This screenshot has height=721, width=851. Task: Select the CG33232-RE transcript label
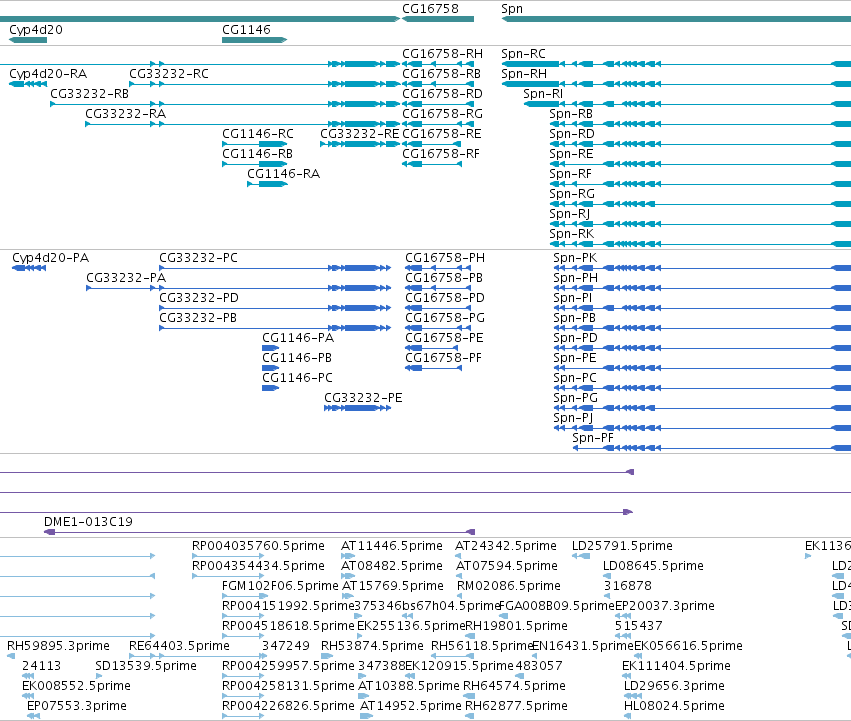click(359, 134)
